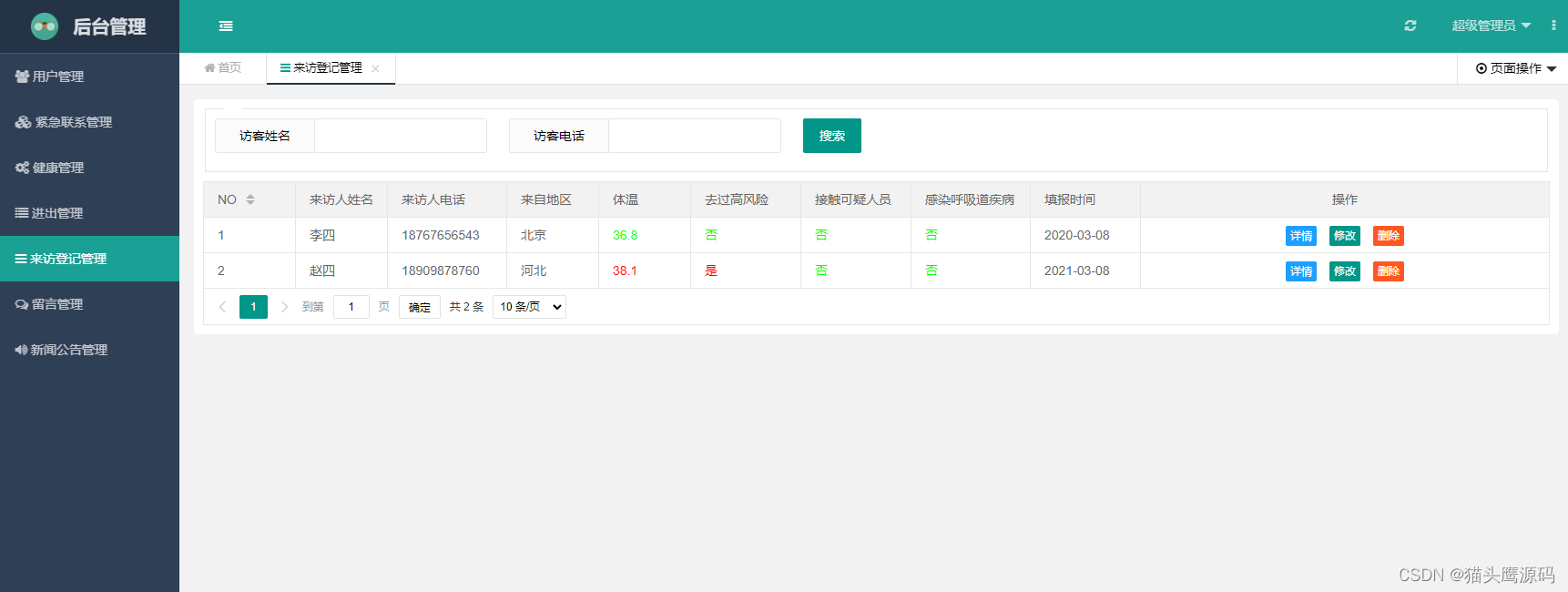Click the 来访人姓名 column header
1568x592 pixels.
click(341, 199)
